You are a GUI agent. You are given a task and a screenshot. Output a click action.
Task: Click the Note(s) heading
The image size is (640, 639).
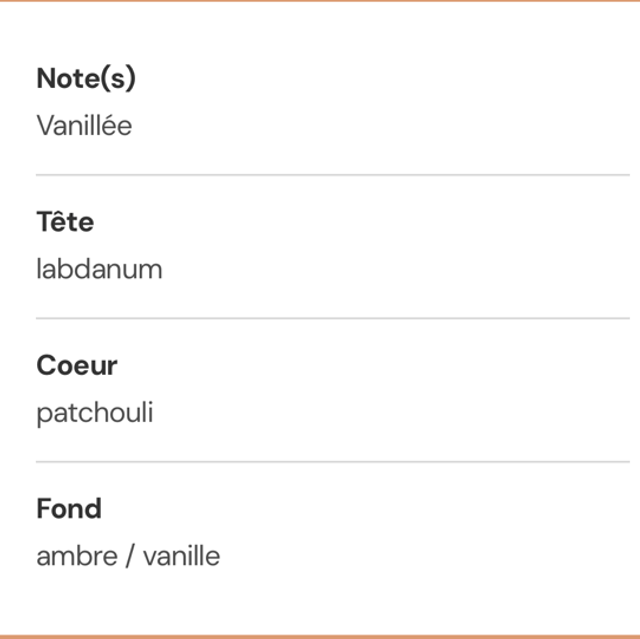pos(85,79)
